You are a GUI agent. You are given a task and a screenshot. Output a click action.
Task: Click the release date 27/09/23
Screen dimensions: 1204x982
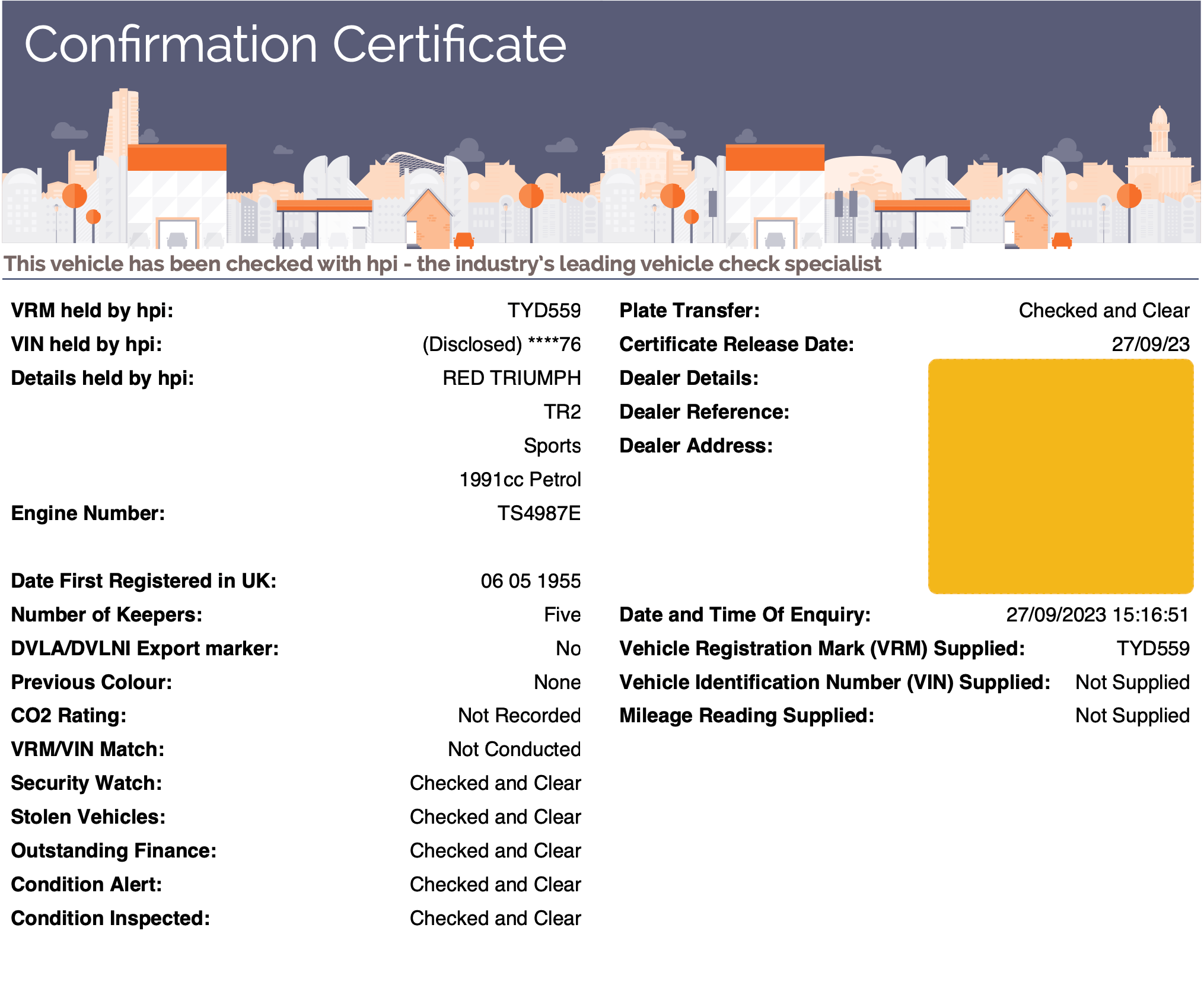(x=1150, y=344)
